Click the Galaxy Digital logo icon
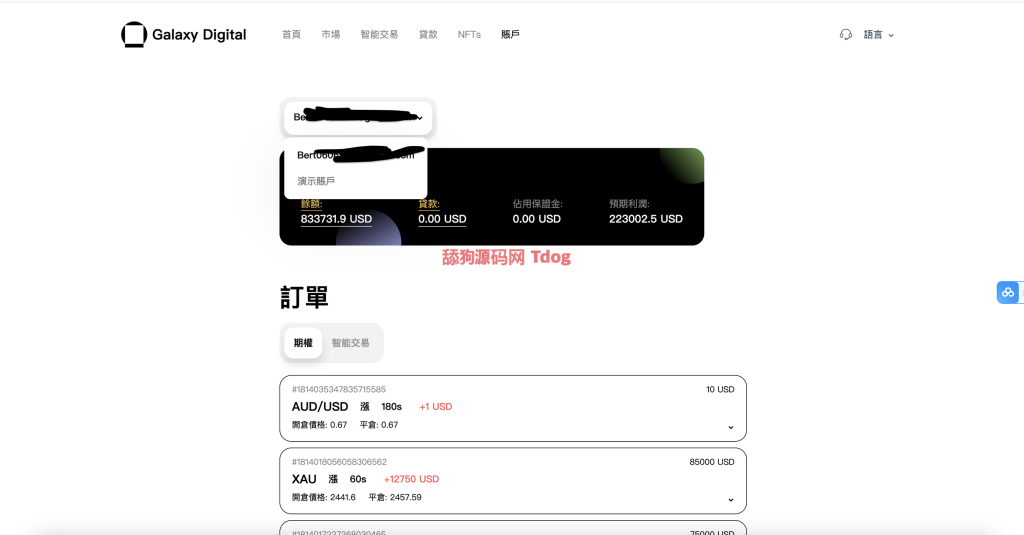Image resolution: width=1024 pixels, height=535 pixels. [x=134, y=35]
